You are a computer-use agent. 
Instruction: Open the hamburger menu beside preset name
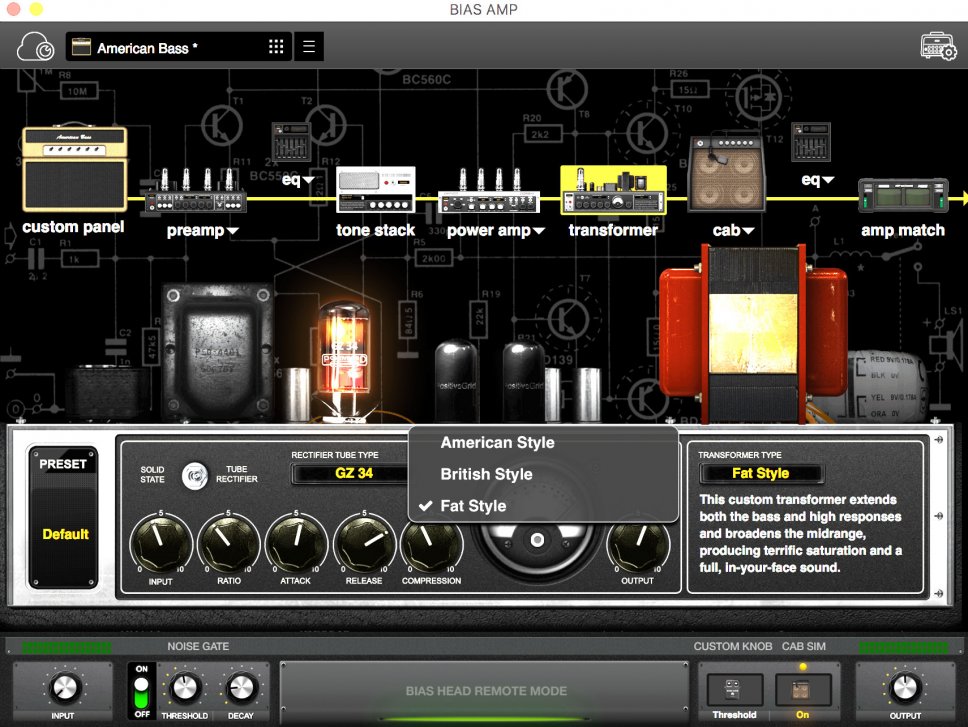(x=309, y=47)
